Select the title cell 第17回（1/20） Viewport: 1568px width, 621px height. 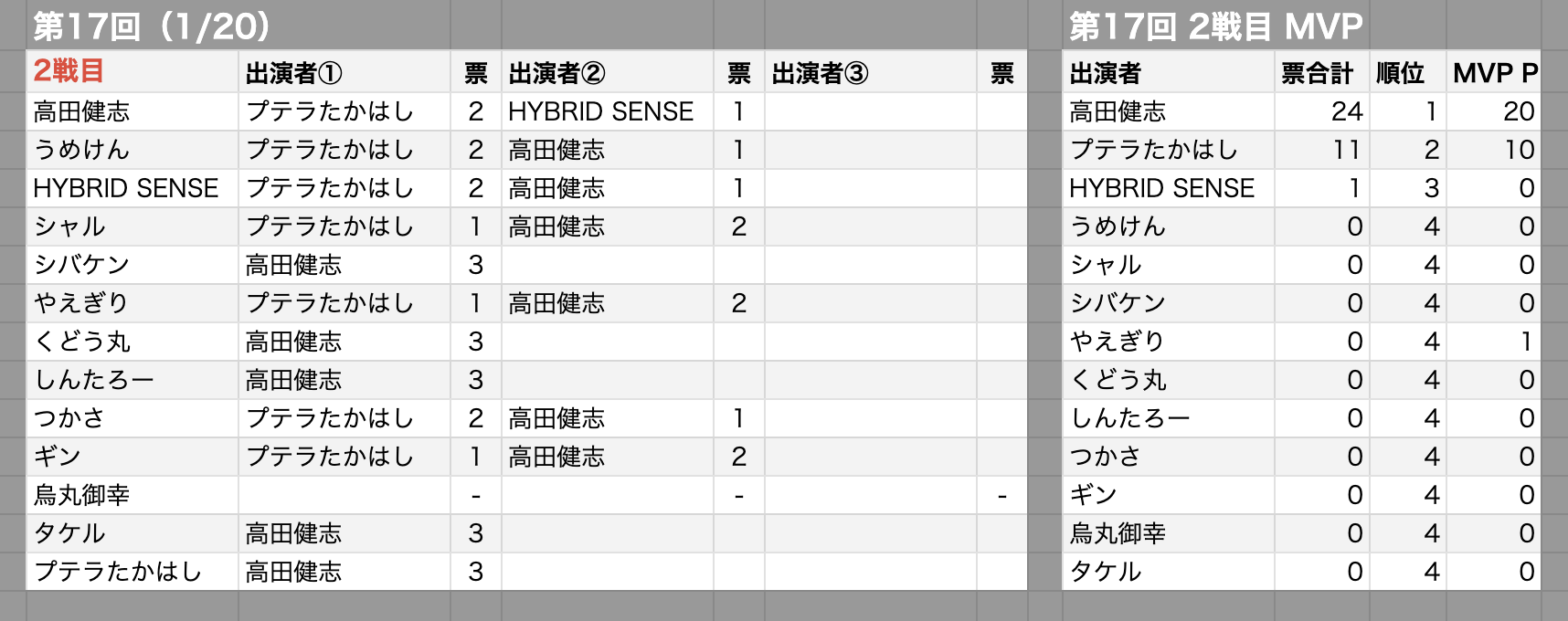point(152,26)
